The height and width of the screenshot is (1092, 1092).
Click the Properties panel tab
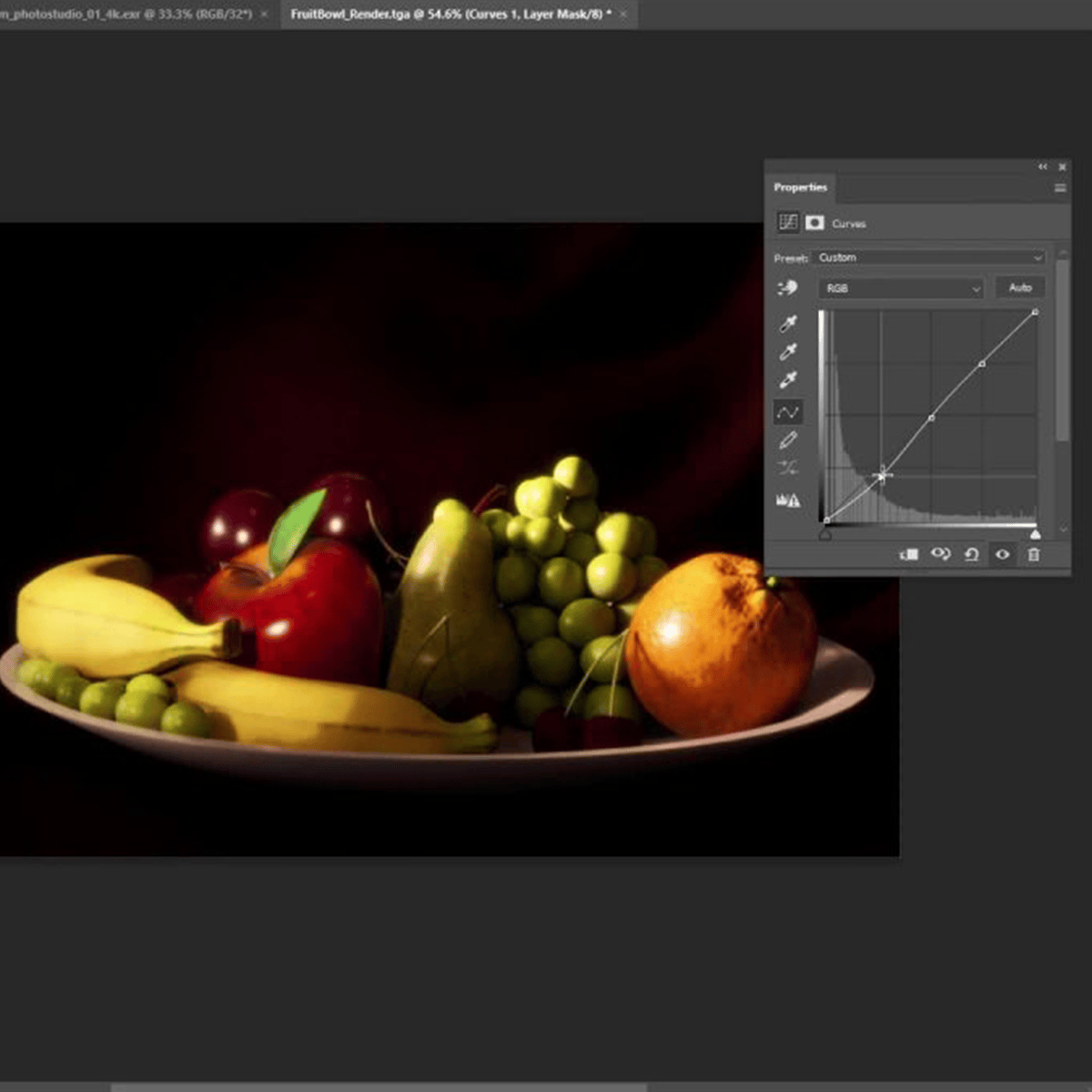(x=801, y=187)
